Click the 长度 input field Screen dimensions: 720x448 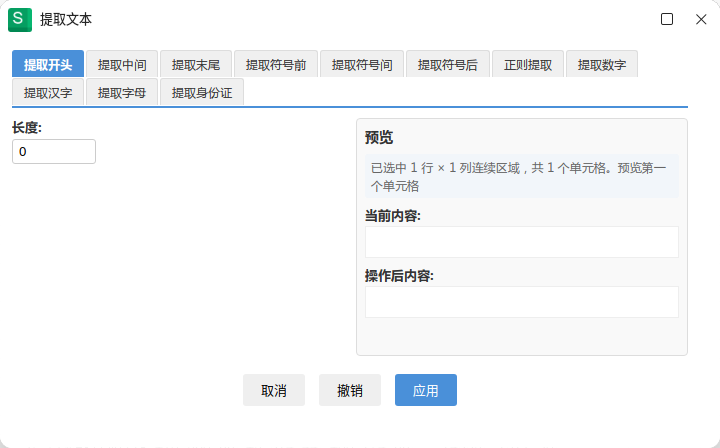tap(54, 151)
